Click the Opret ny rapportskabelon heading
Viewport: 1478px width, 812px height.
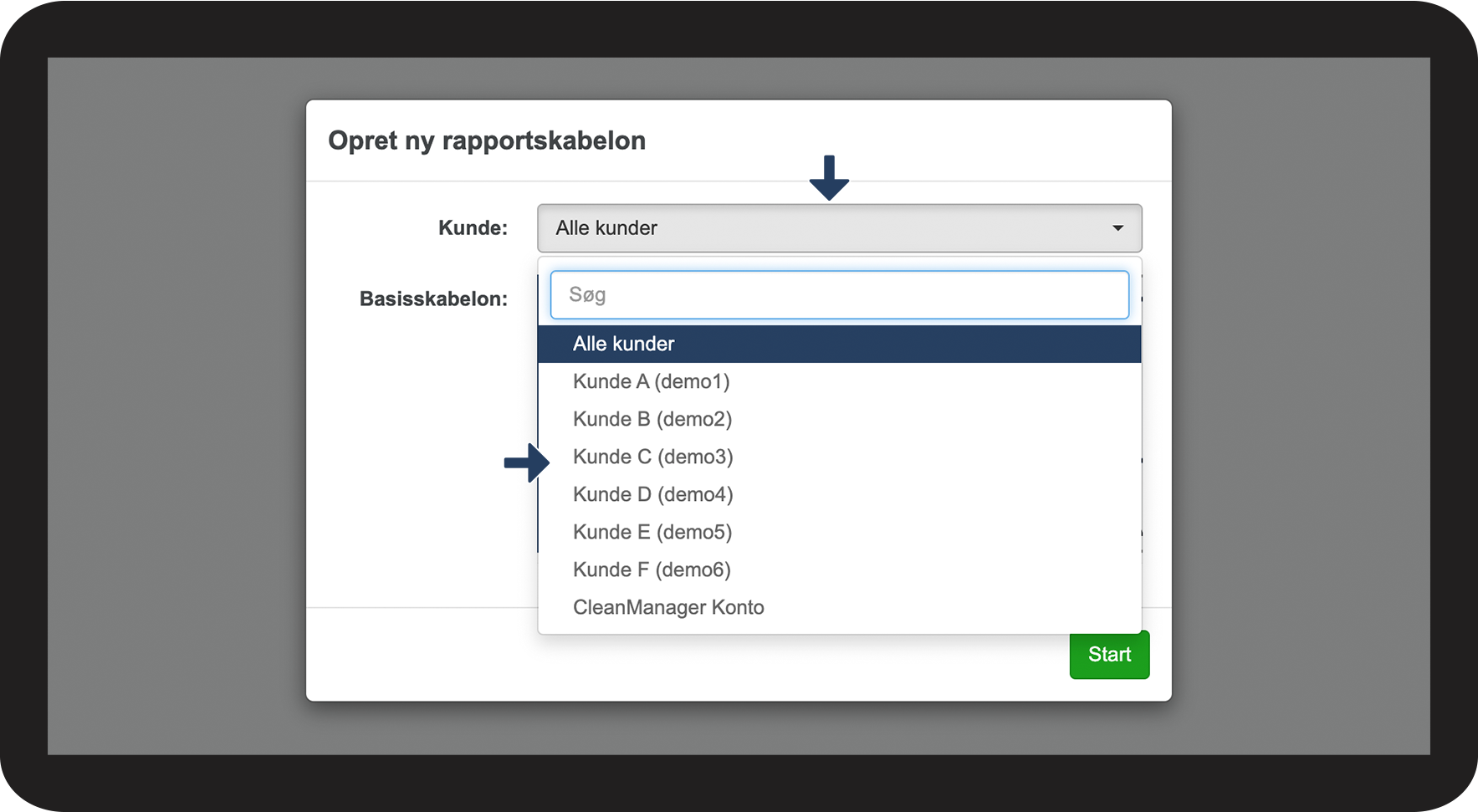coord(487,140)
